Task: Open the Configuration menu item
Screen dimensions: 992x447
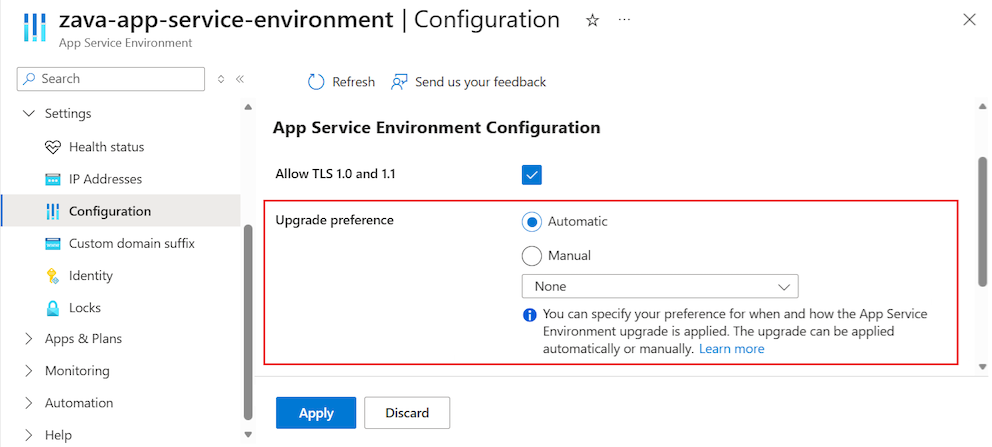Action: pos(110,211)
